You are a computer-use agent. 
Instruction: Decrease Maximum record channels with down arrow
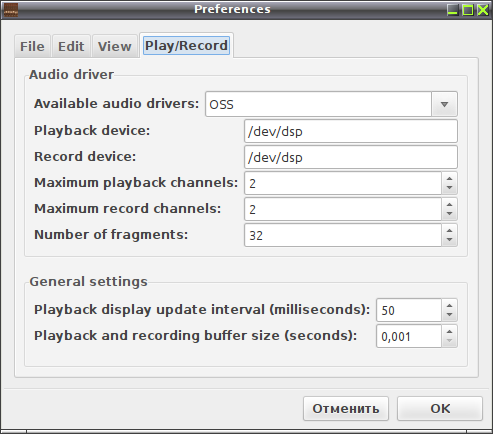coord(449,214)
